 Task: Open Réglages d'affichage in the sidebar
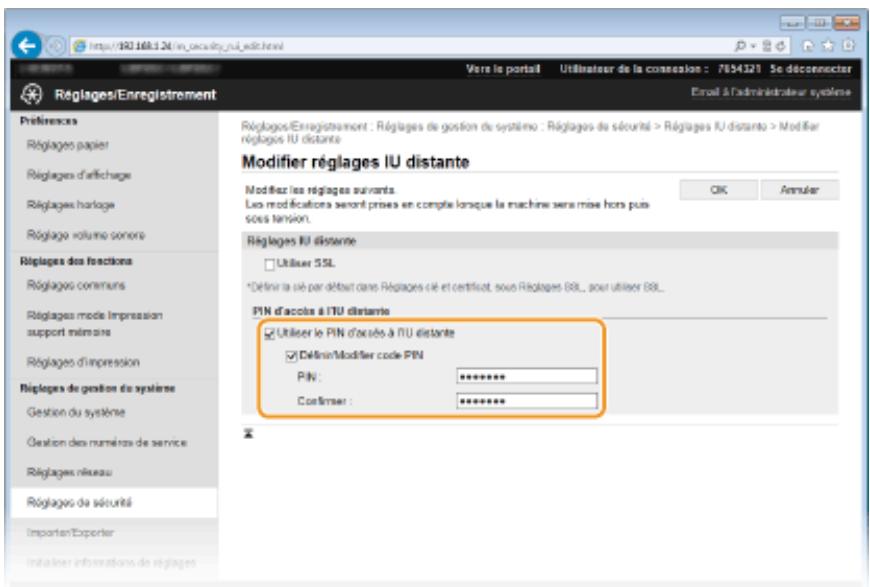[x=79, y=175]
